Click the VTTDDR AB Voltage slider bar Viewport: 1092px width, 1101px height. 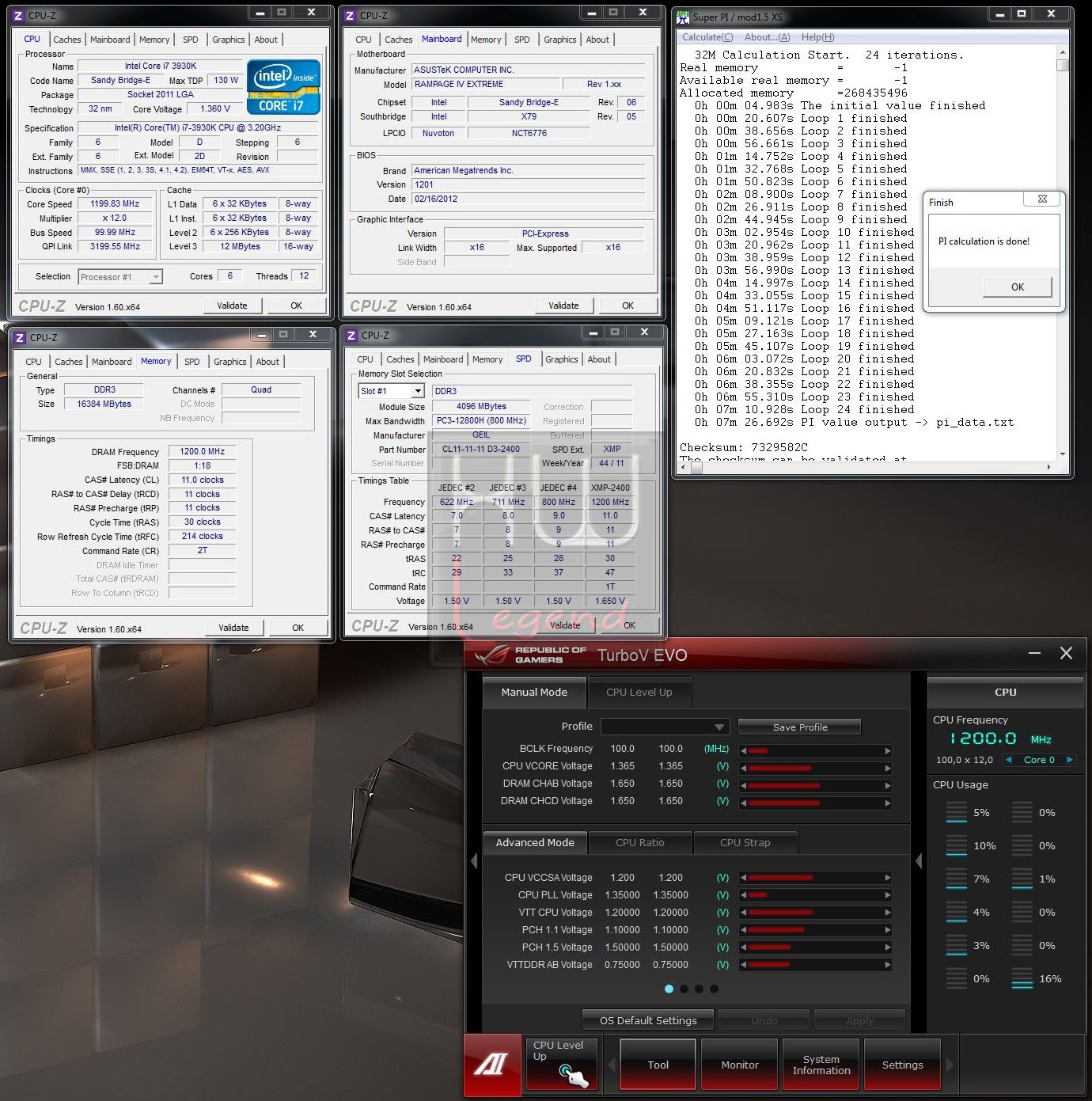(x=816, y=964)
